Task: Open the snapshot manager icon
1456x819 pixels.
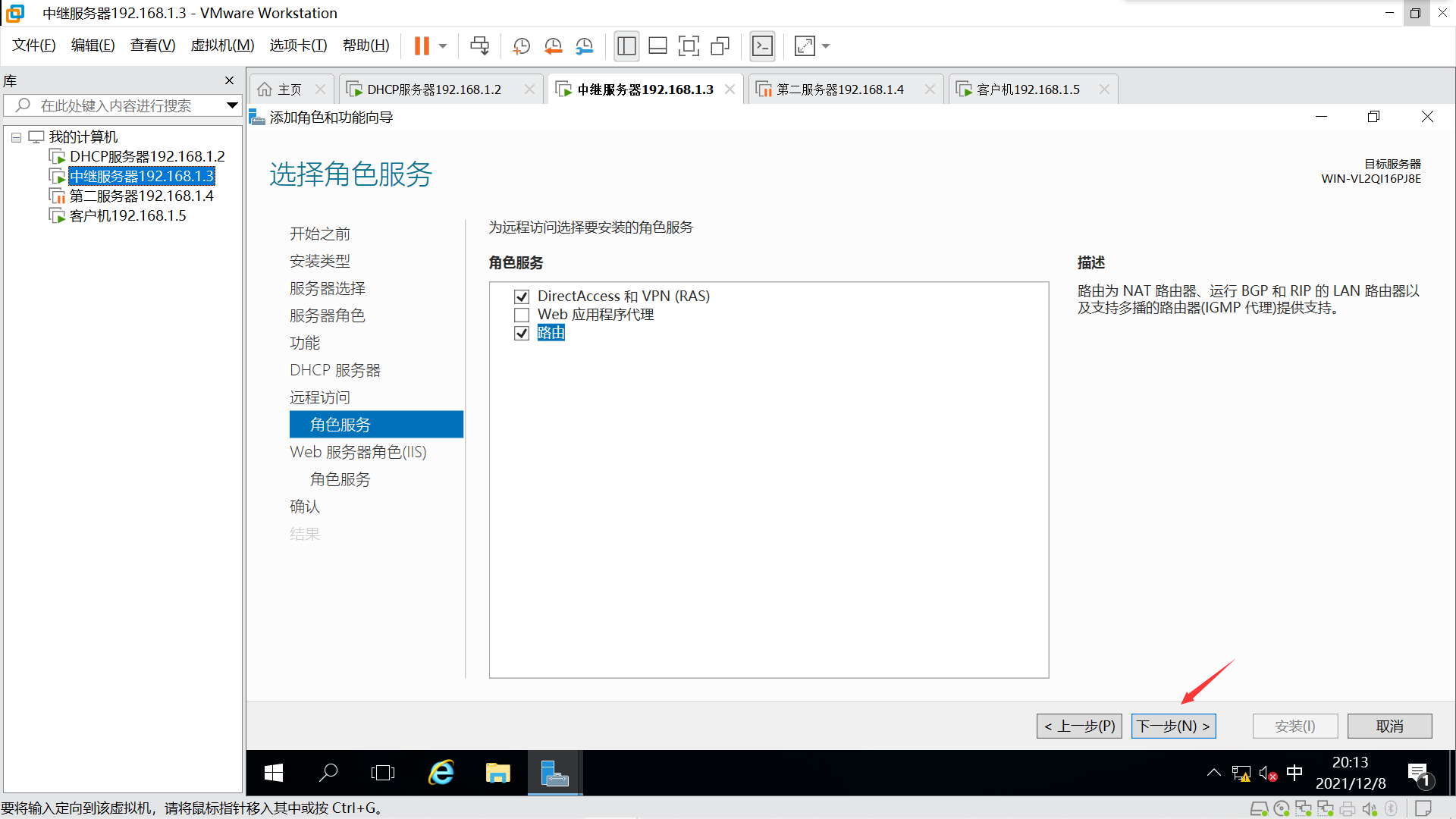Action: coord(584,46)
